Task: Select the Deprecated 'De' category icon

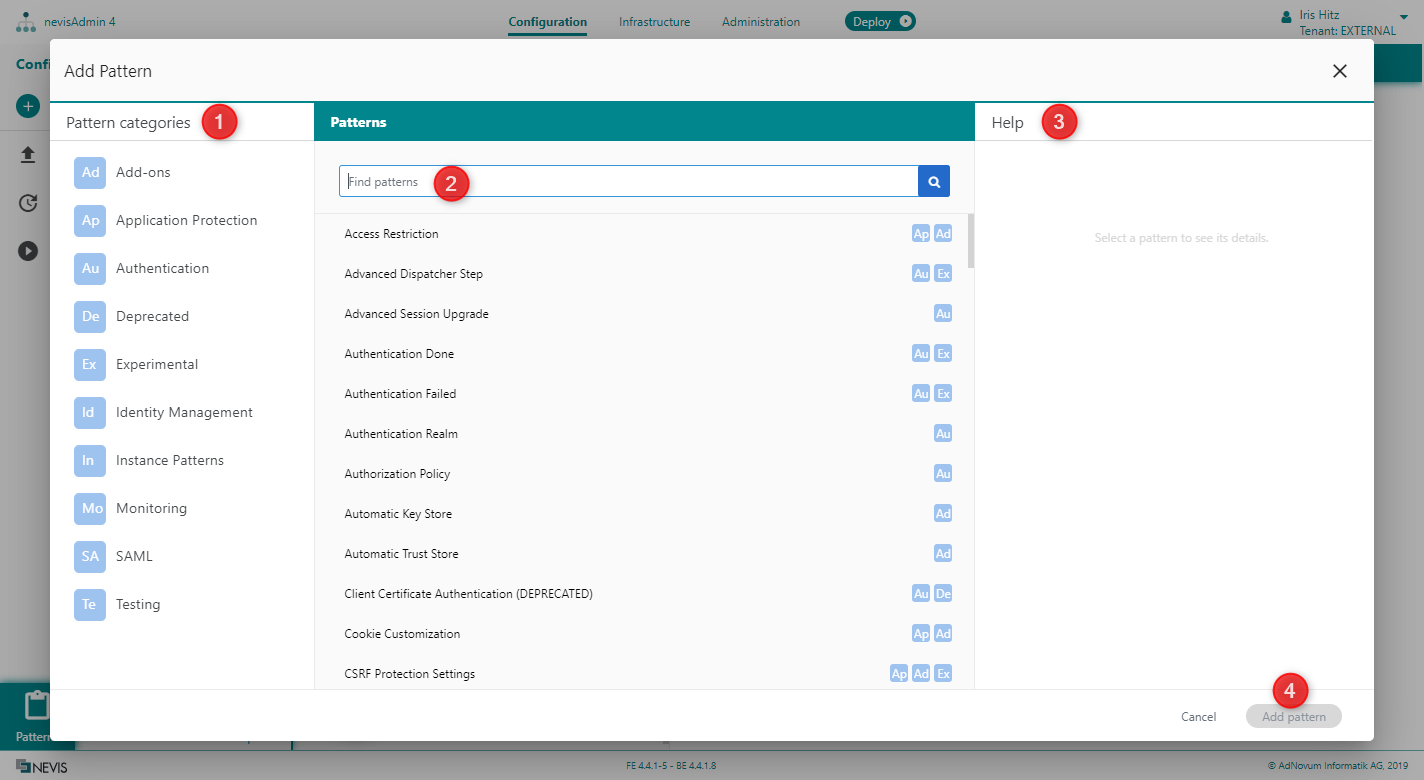Action: 90,316
